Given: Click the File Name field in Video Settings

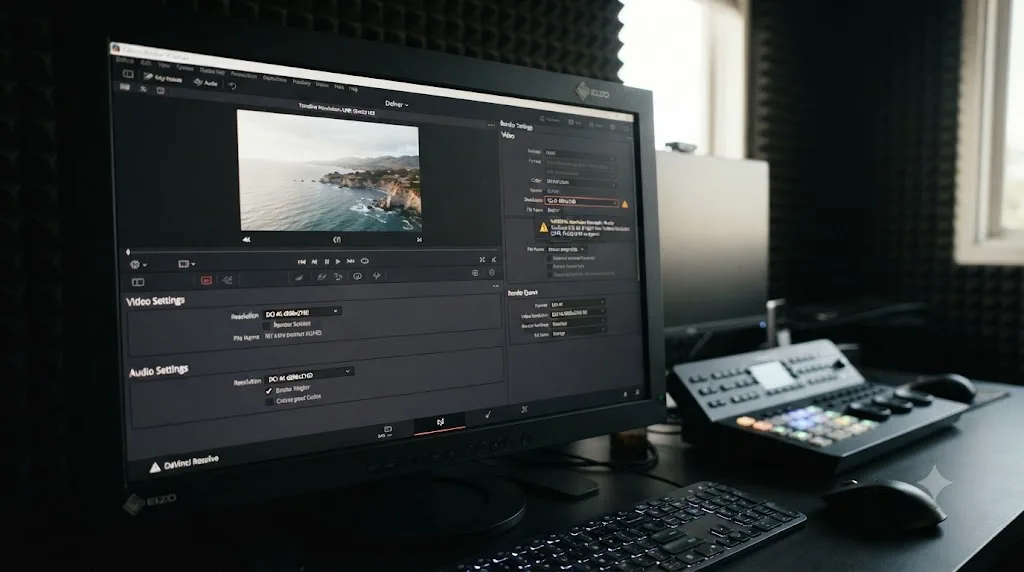Looking at the screenshot, I should click(294, 334).
